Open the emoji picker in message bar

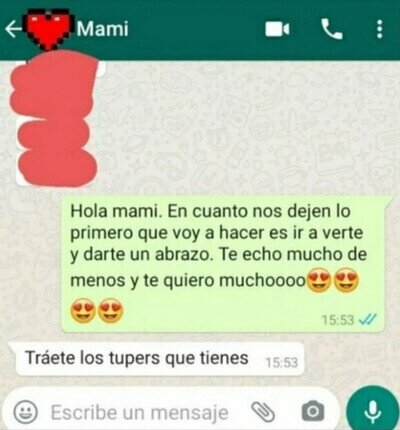pos(25,412)
